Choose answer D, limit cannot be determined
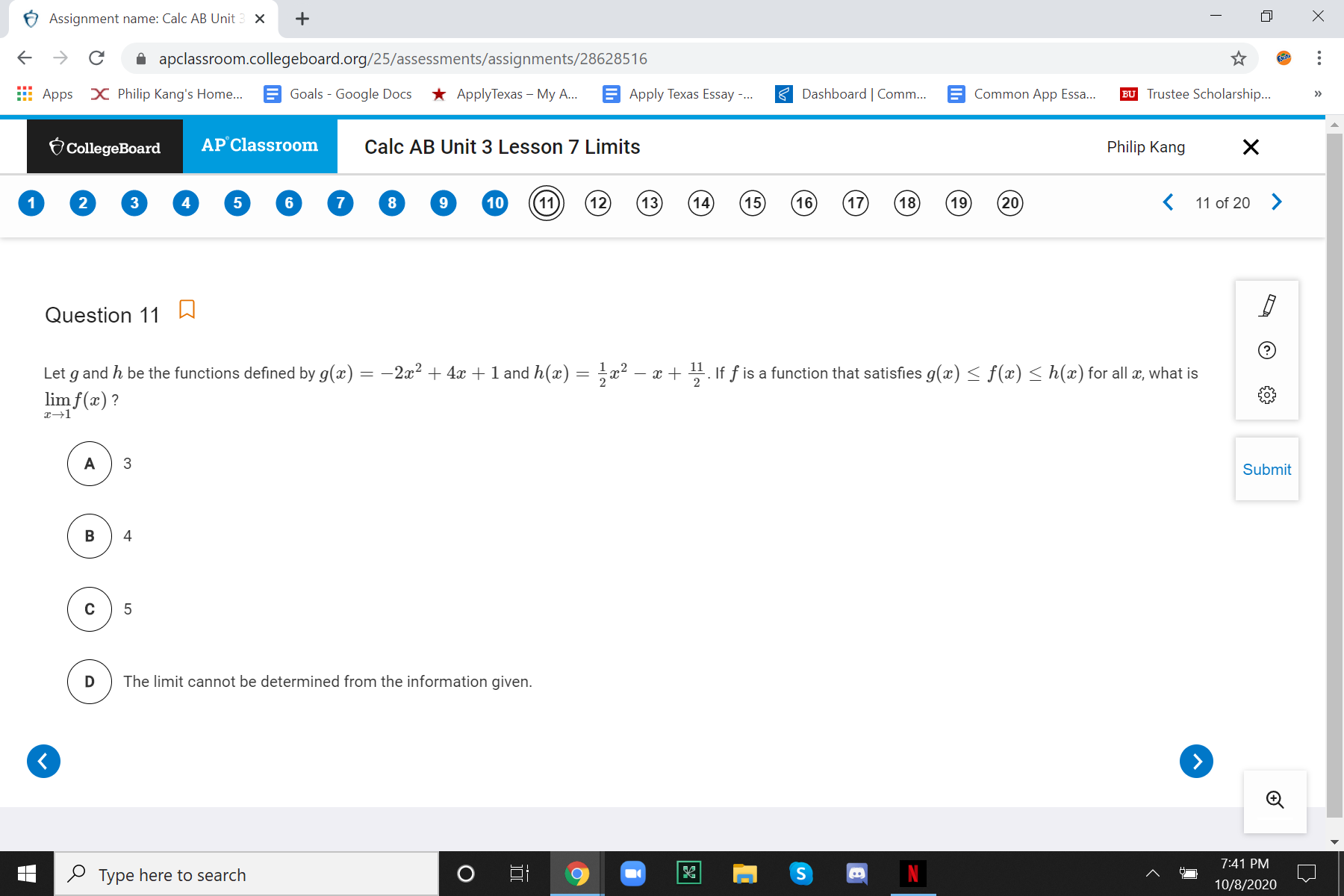The width and height of the screenshot is (1344, 896). (90, 681)
